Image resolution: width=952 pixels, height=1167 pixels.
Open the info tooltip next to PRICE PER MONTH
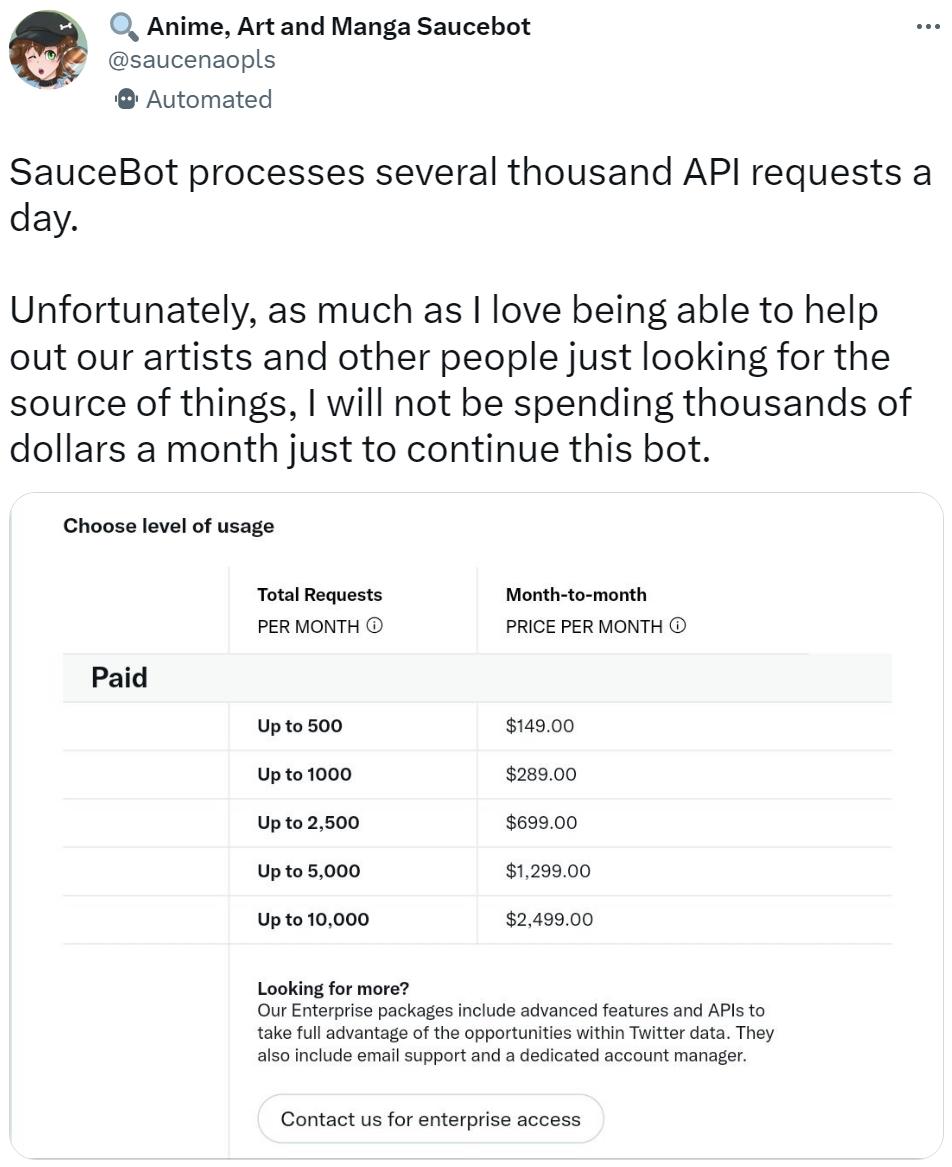pyautogui.click(x=678, y=626)
